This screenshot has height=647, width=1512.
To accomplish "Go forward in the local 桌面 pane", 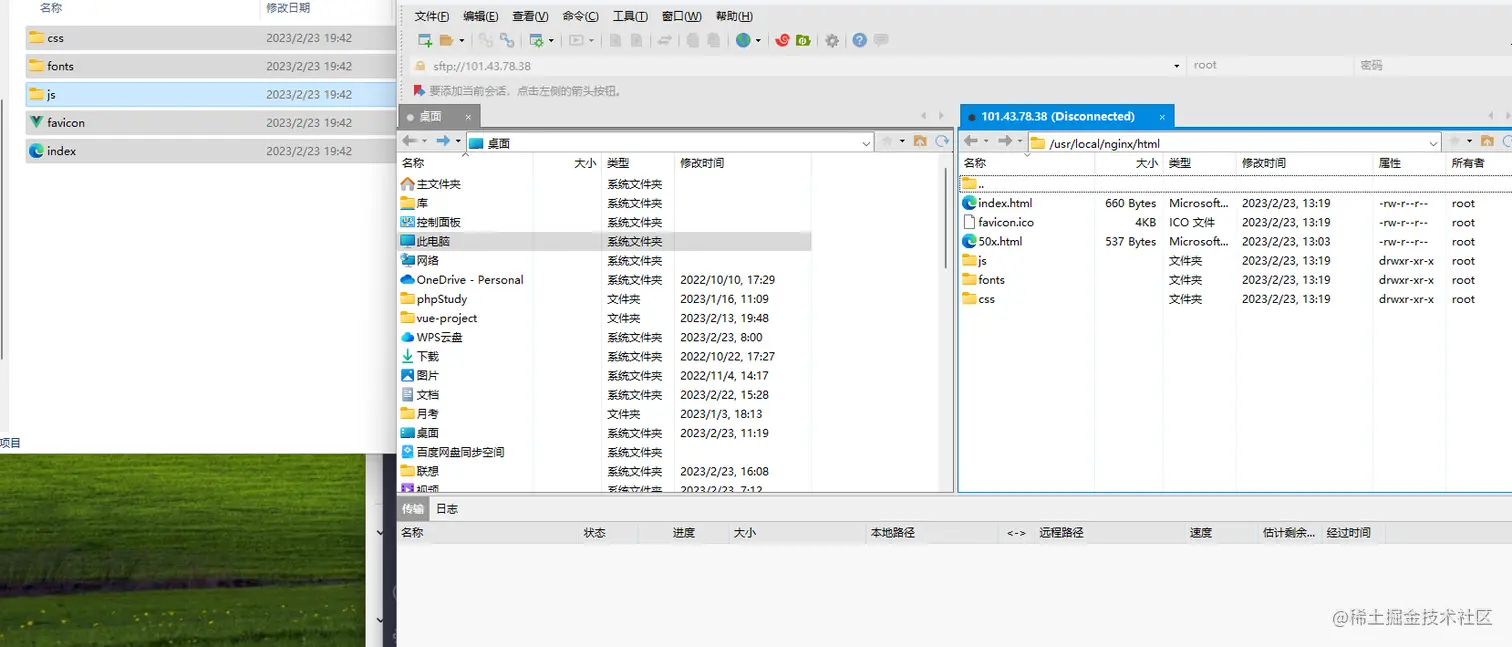I will coord(443,142).
